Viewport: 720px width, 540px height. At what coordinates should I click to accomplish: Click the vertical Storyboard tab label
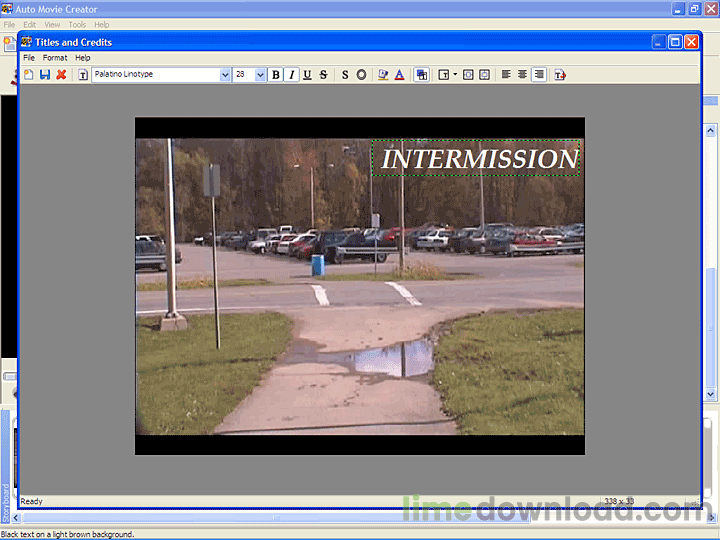(x=6, y=502)
